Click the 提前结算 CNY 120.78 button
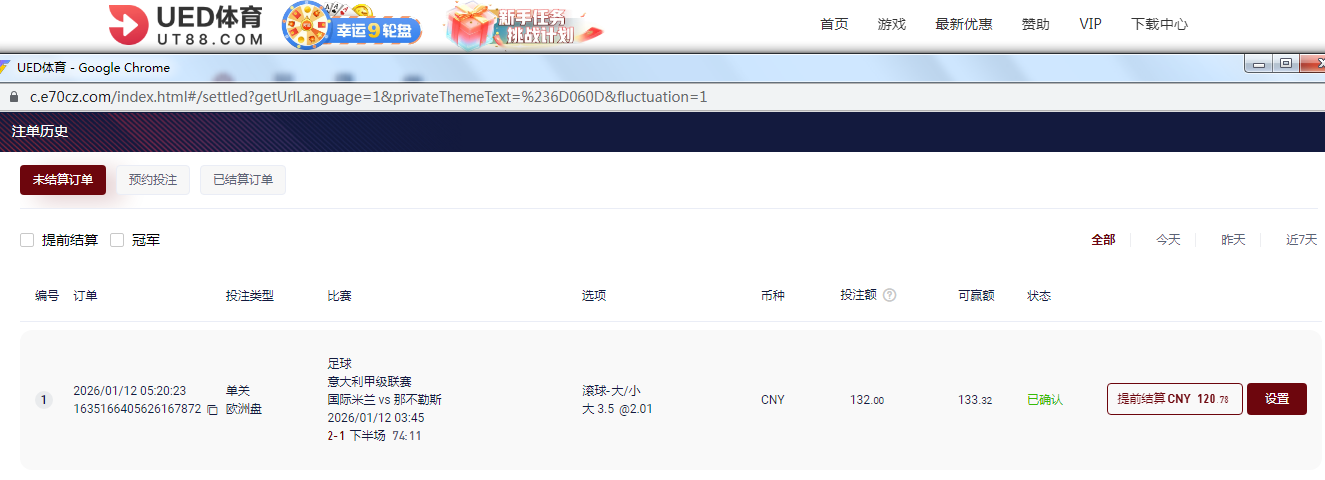This screenshot has width=1325, height=480. pyautogui.click(x=1175, y=399)
